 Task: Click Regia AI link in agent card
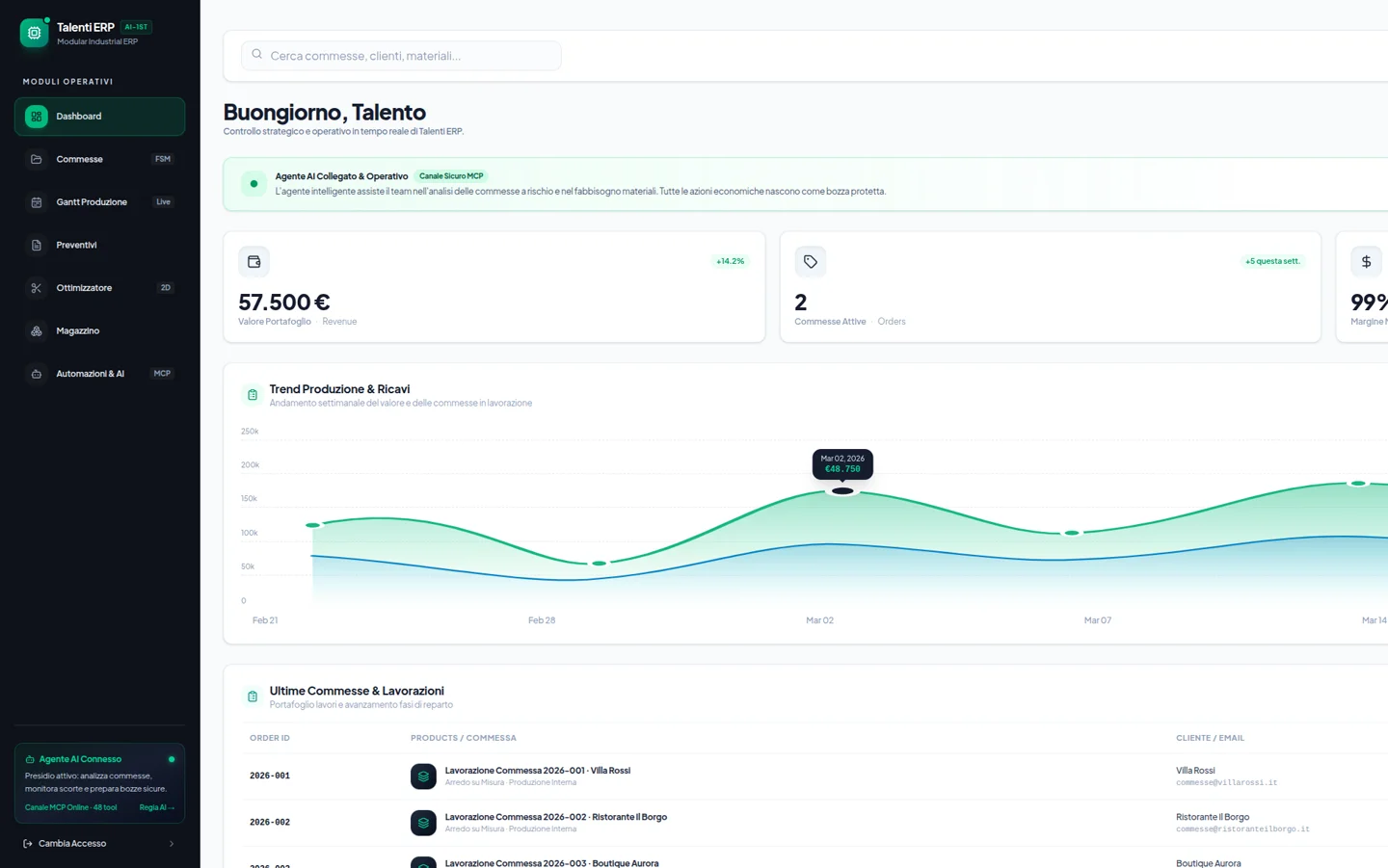(x=157, y=807)
